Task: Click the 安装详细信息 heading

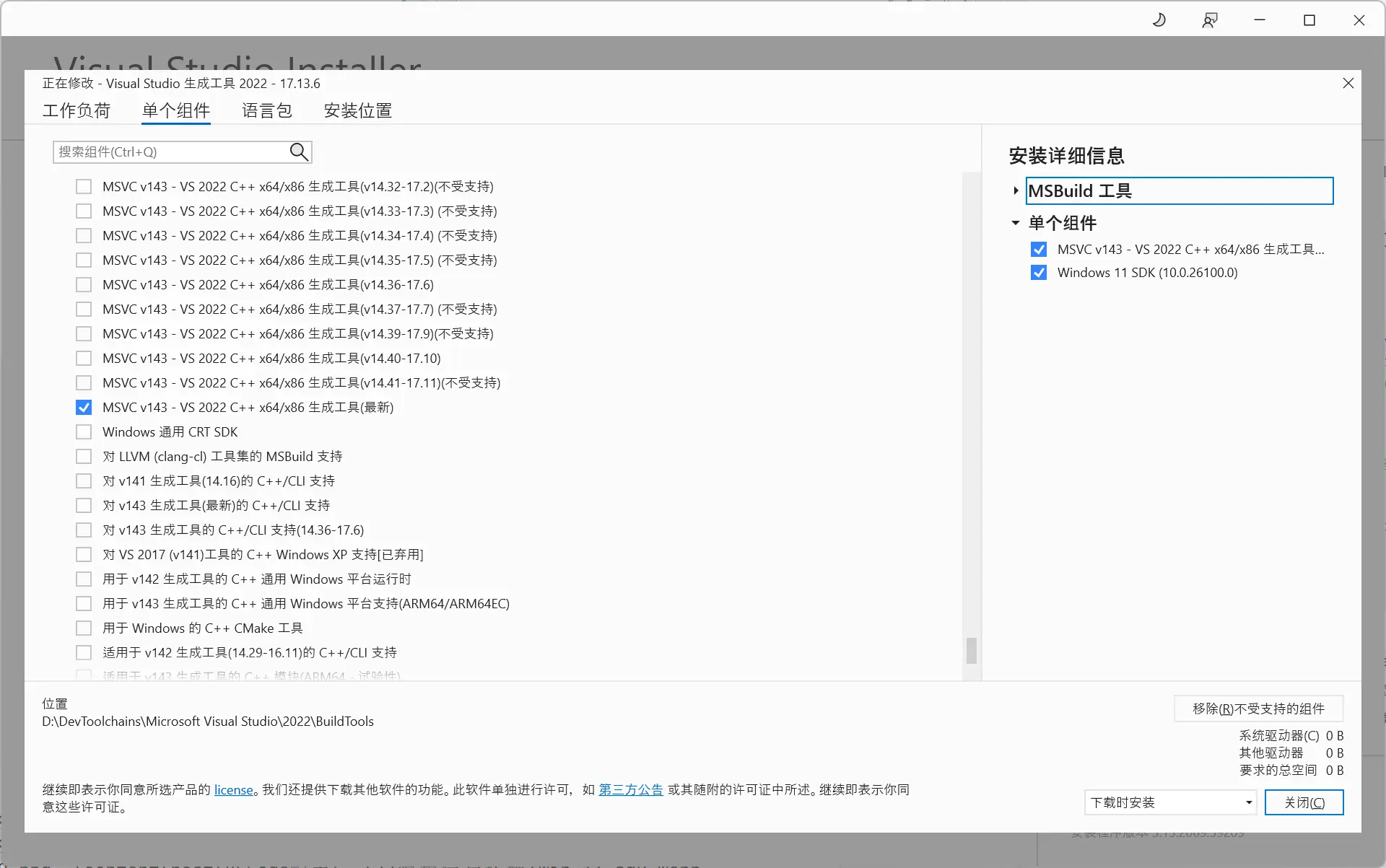Action: [1066, 156]
